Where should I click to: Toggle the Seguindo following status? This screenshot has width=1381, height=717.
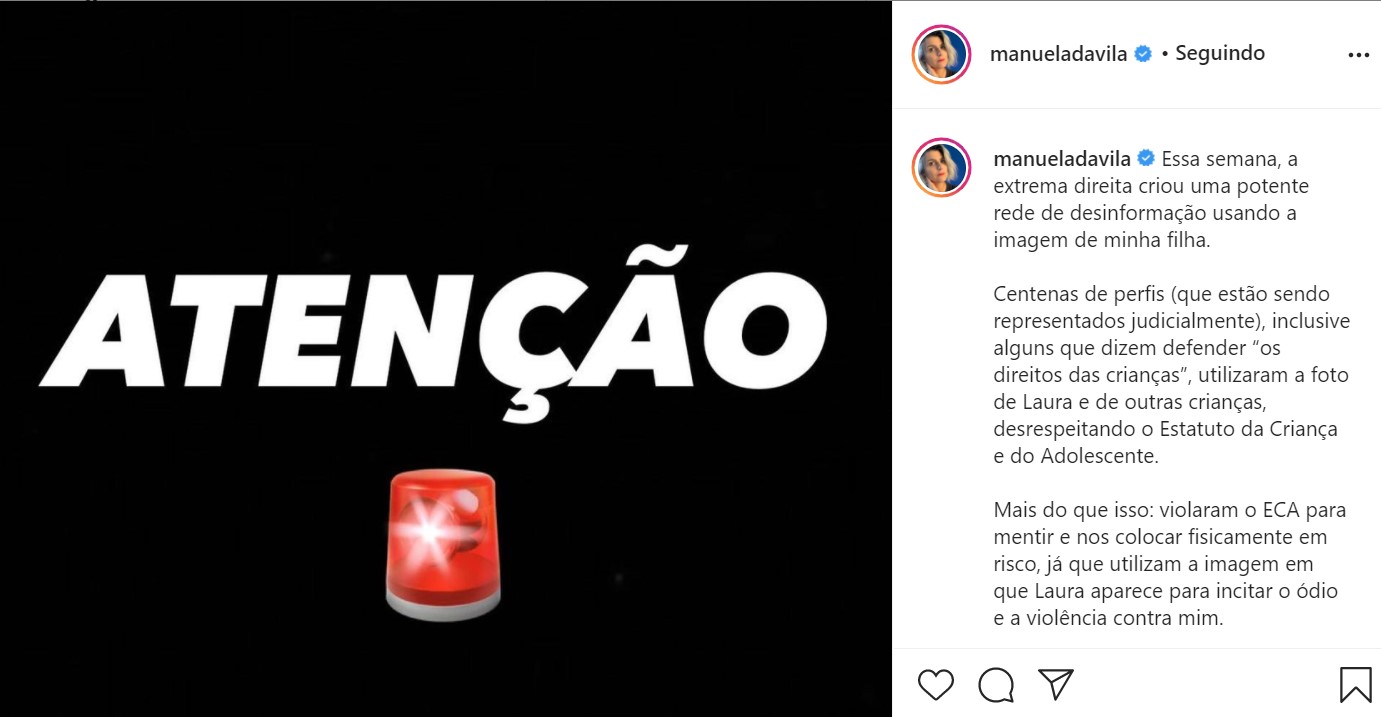[x=1220, y=54]
